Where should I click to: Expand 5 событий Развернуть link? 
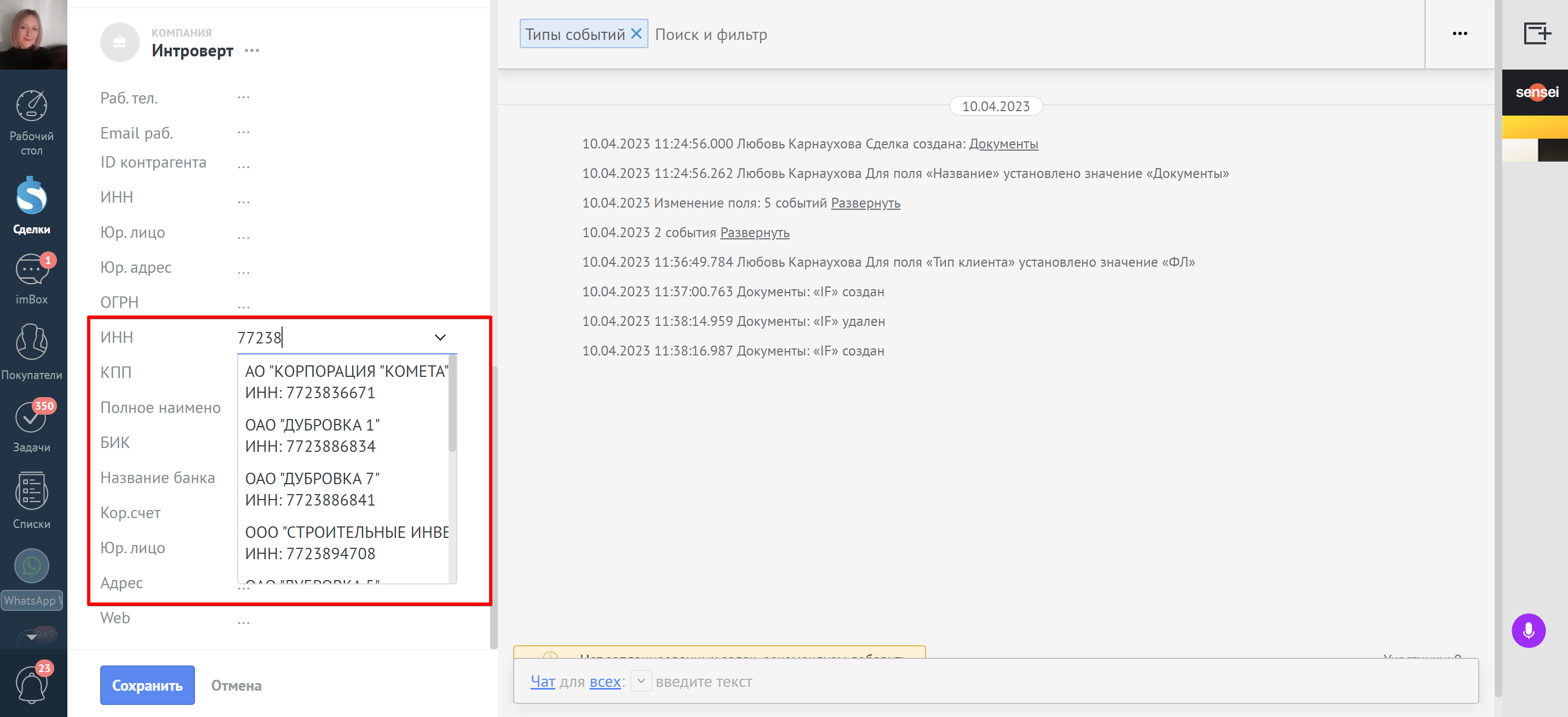tap(865, 203)
